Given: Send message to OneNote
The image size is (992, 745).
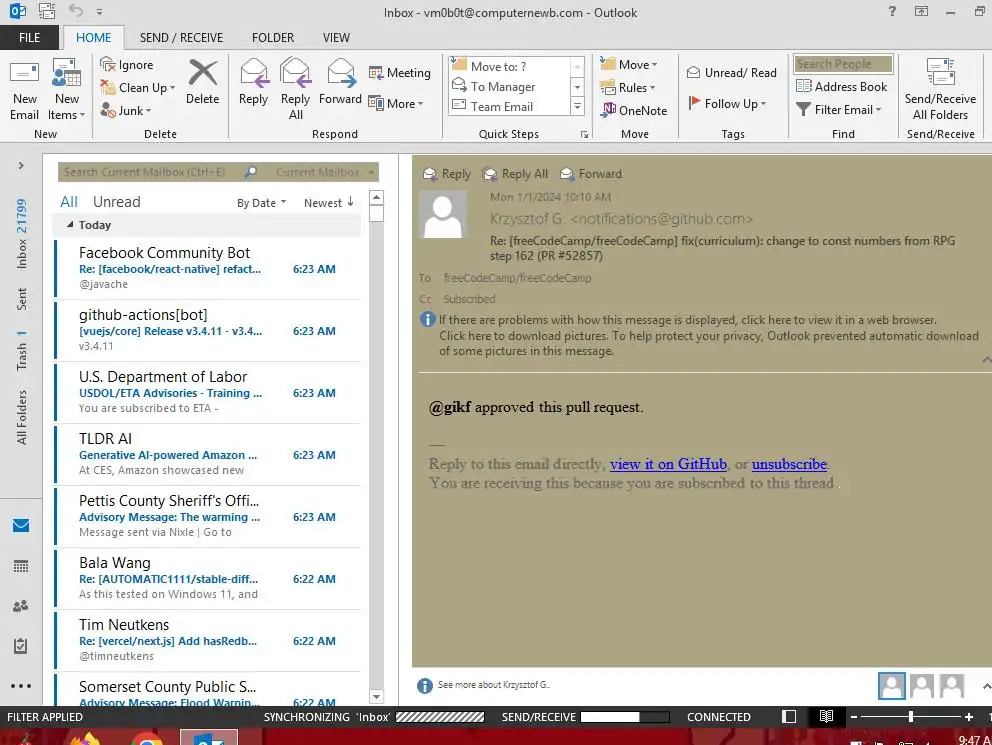Looking at the screenshot, I should pyautogui.click(x=634, y=110).
